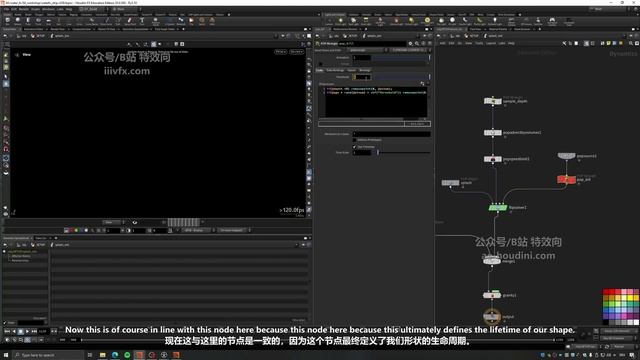Click the parameter search magnifier icon
This screenshot has height=360, width=640.
coord(417,44)
